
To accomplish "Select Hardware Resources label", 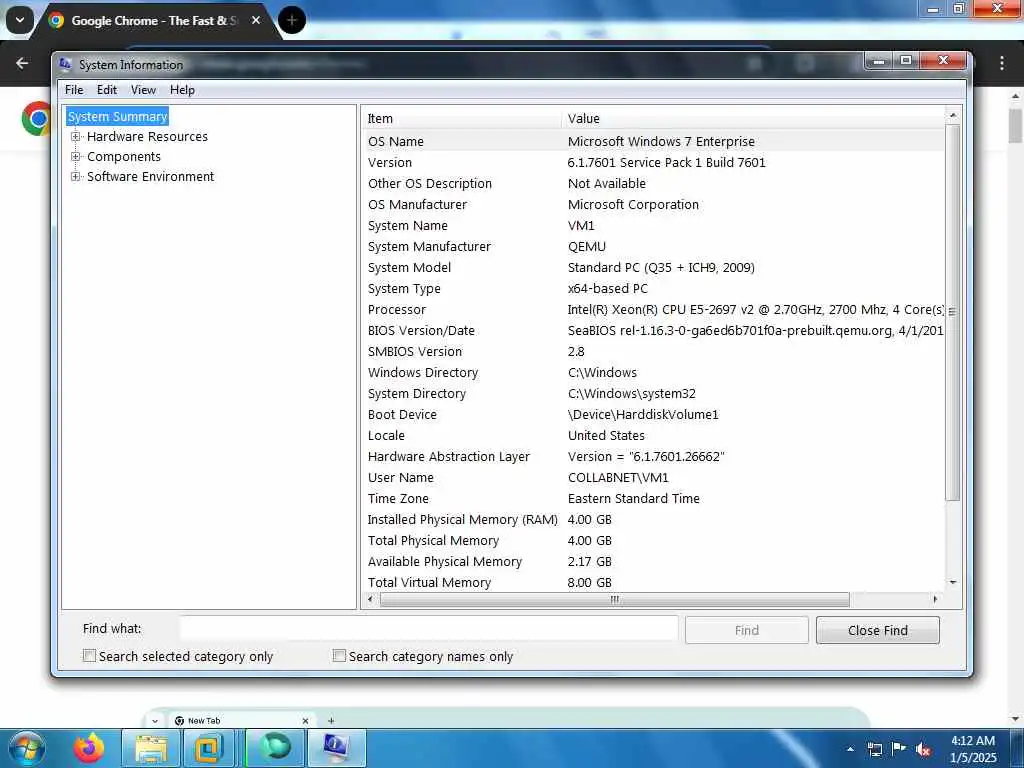I will pyautogui.click(x=148, y=136).
